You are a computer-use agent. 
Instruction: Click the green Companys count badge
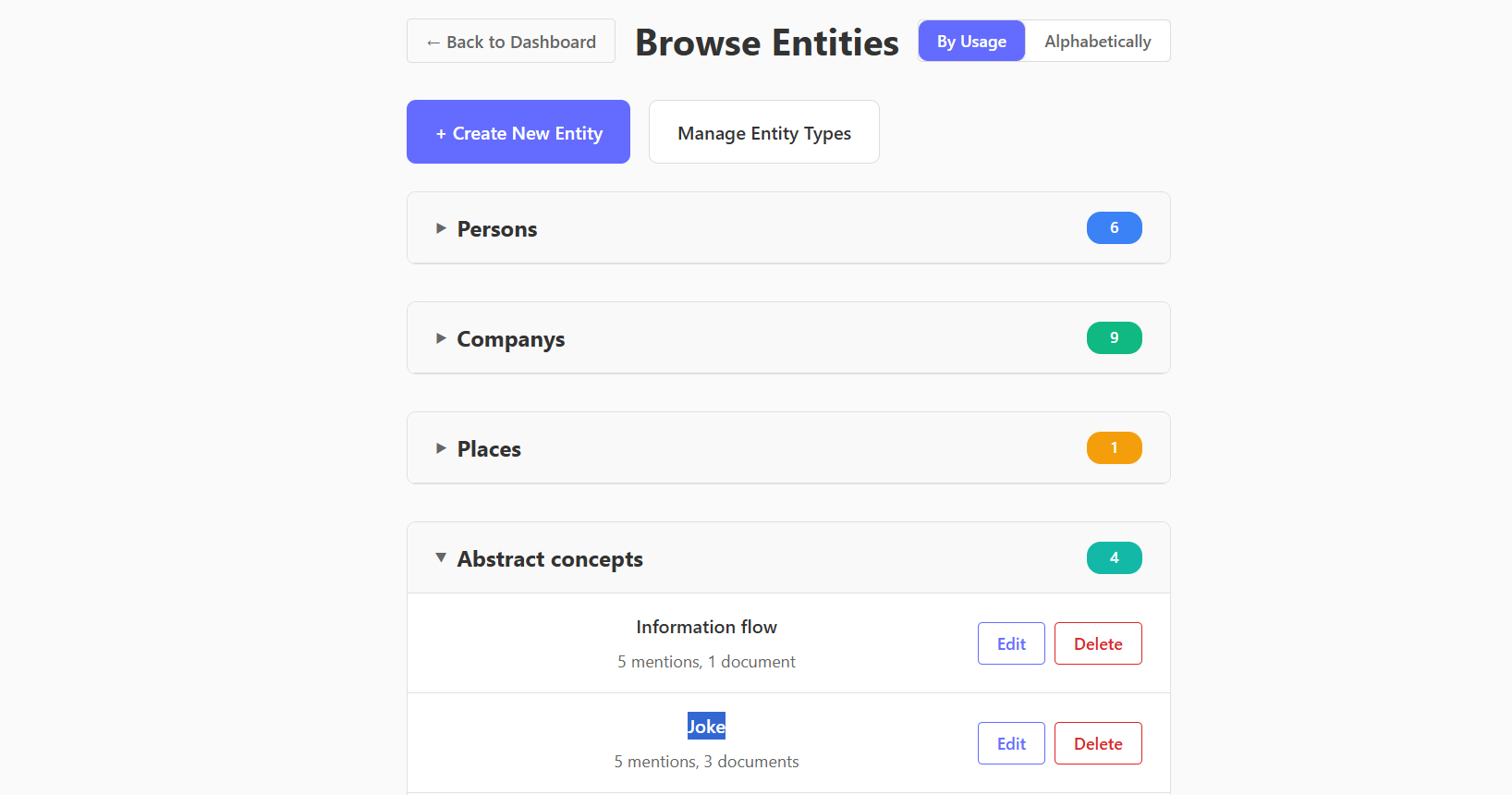[x=1114, y=338]
